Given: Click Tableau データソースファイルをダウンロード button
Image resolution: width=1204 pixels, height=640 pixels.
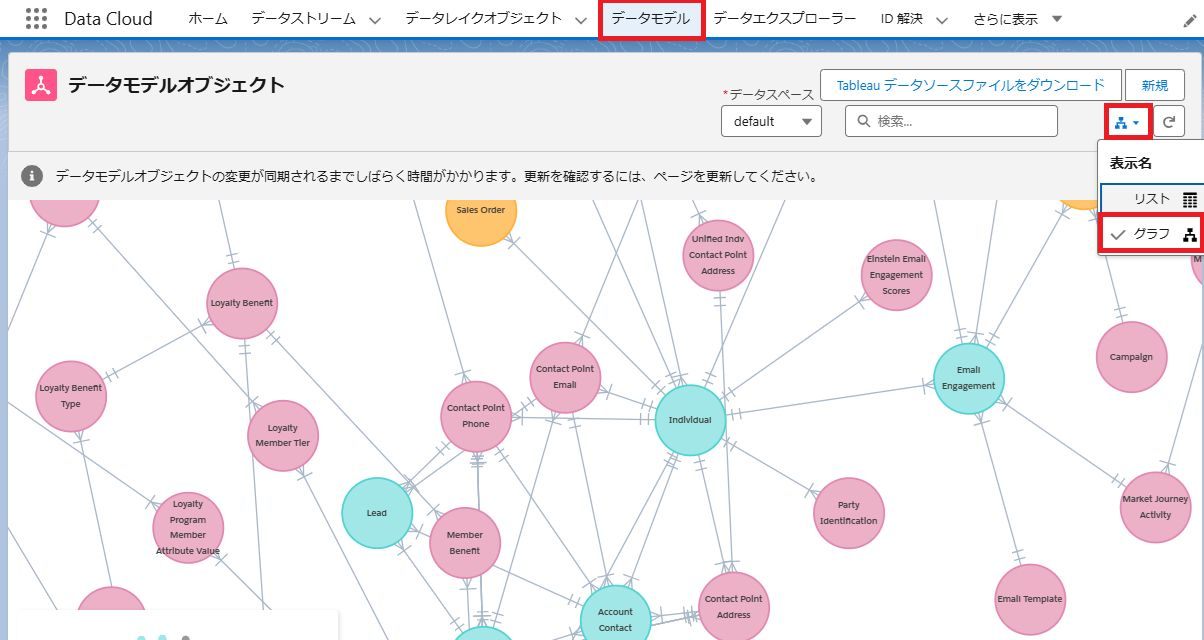Looking at the screenshot, I should pos(970,85).
